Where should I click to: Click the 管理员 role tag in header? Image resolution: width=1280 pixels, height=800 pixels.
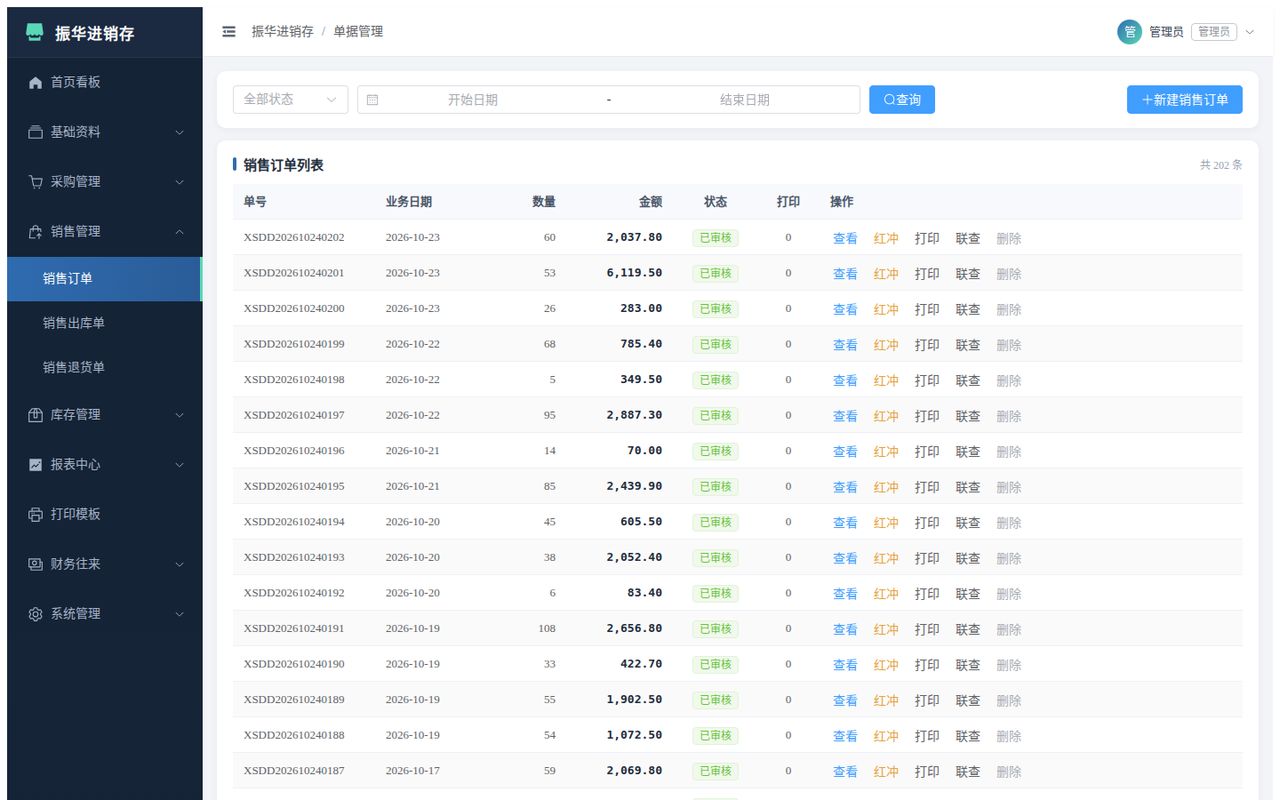click(x=1214, y=32)
